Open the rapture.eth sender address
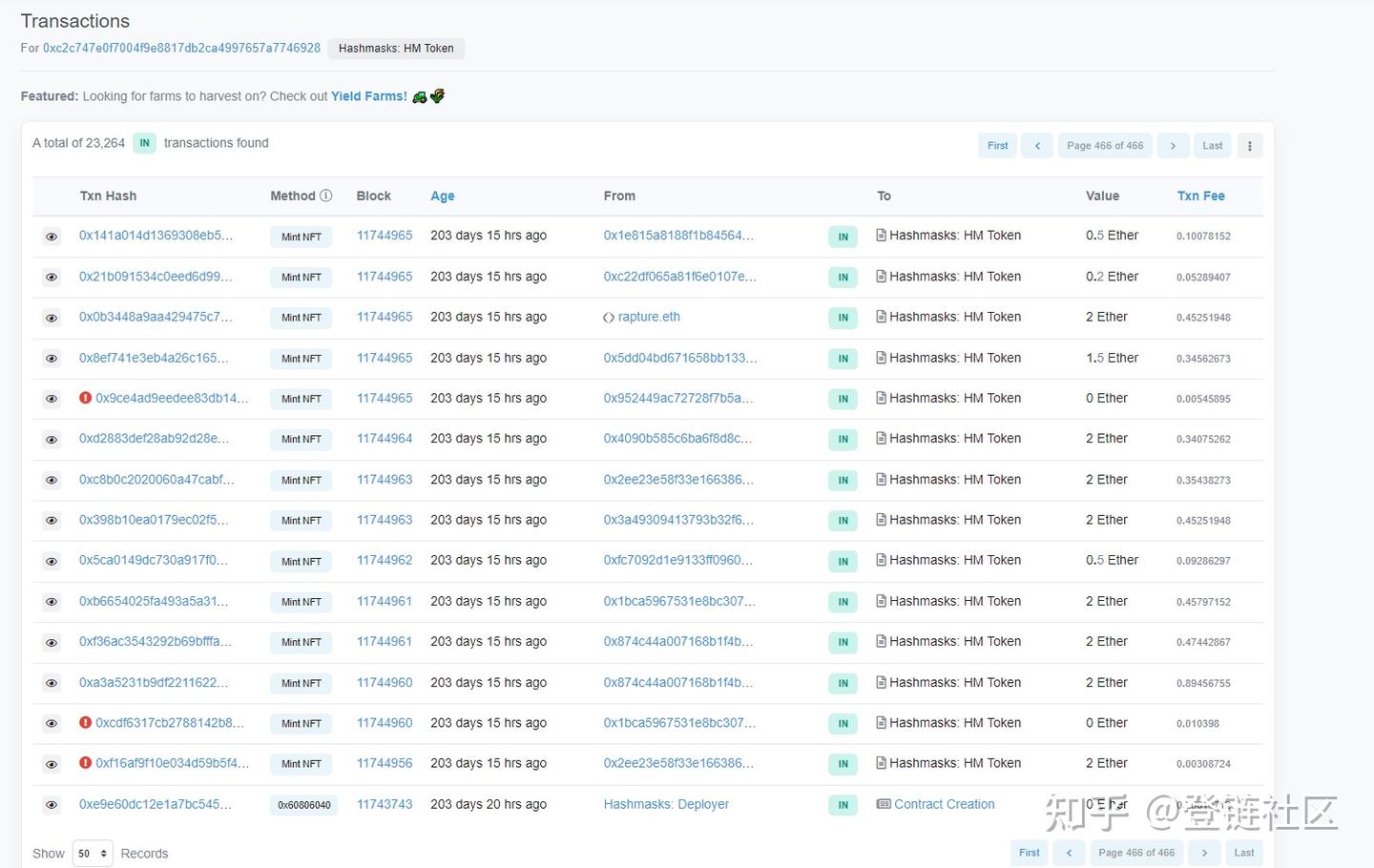This screenshot has height=868, width=1374. click(x=649, y=317)
